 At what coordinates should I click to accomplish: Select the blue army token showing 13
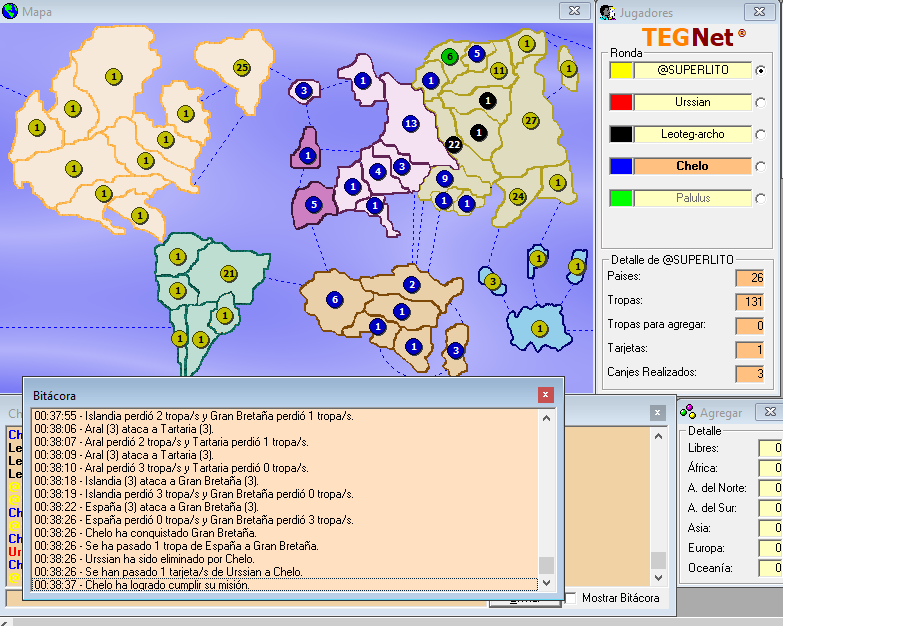pyautogui.click(x=410, y=123)
